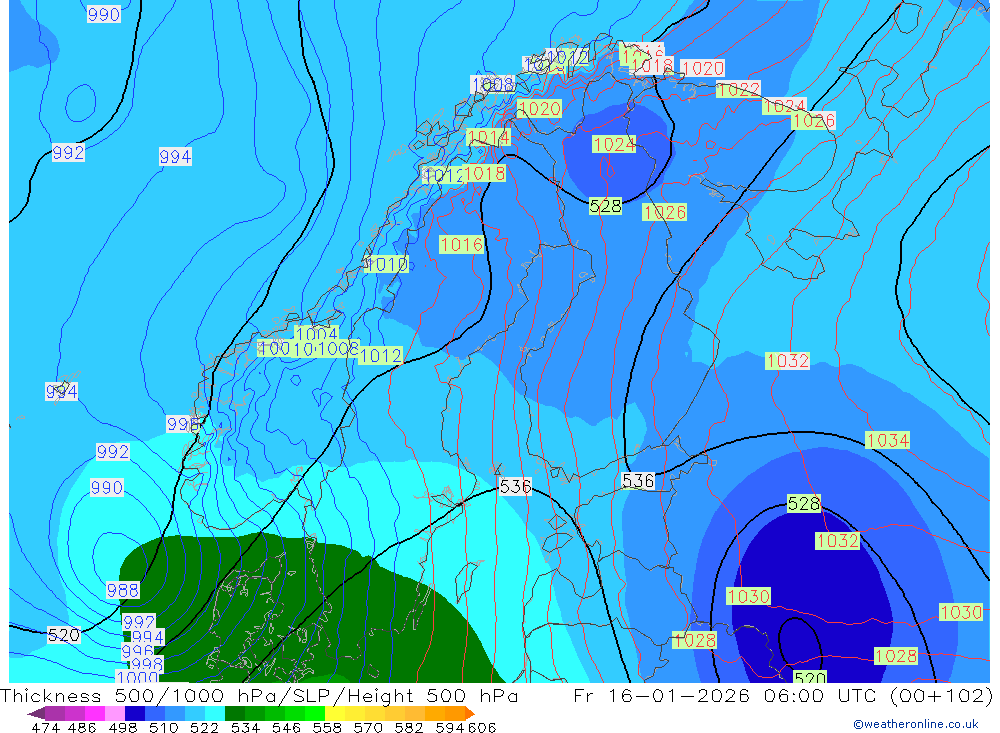Click the legend value "582"
Image resolution: width=1000 pixels, height=733 pixels.
coord(408,727)
